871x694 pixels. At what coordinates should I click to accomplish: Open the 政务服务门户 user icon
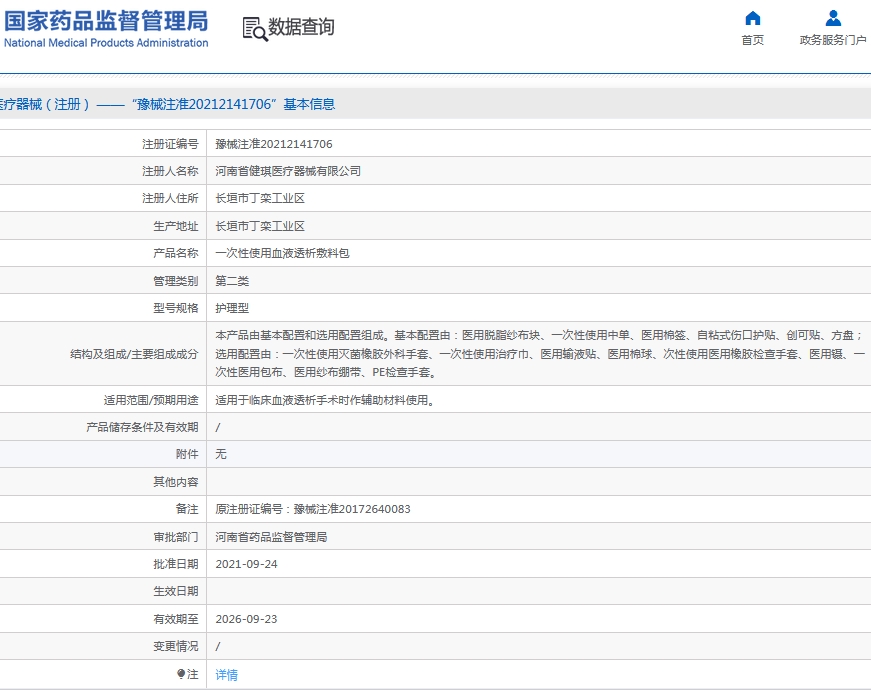click(x=833, y=18)
